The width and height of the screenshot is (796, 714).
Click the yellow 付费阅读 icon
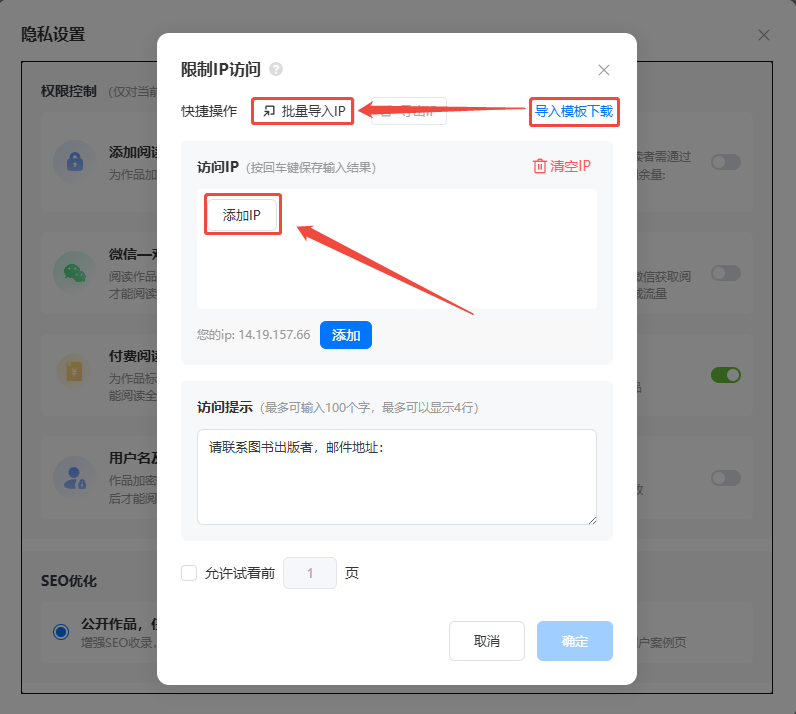pos(75,370)
